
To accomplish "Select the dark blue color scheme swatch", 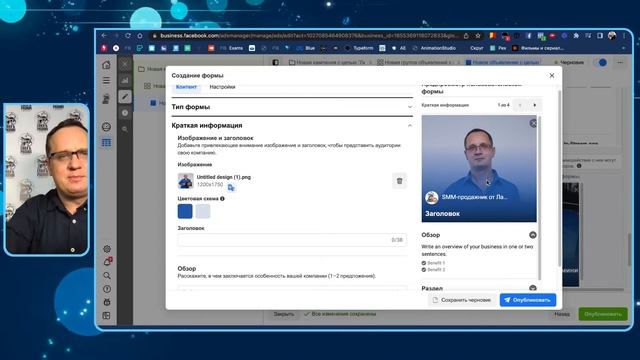I will coord(185,211).
